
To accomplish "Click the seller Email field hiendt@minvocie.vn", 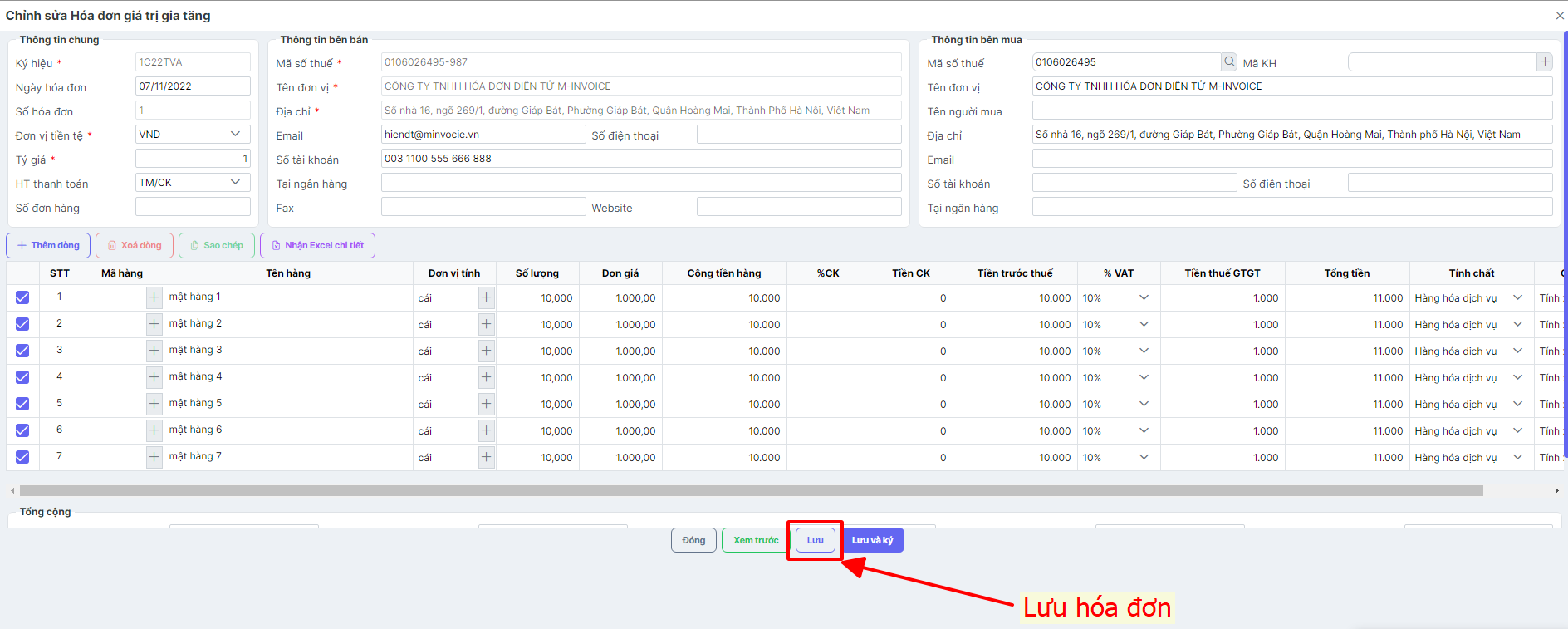I will coord(483,135).
